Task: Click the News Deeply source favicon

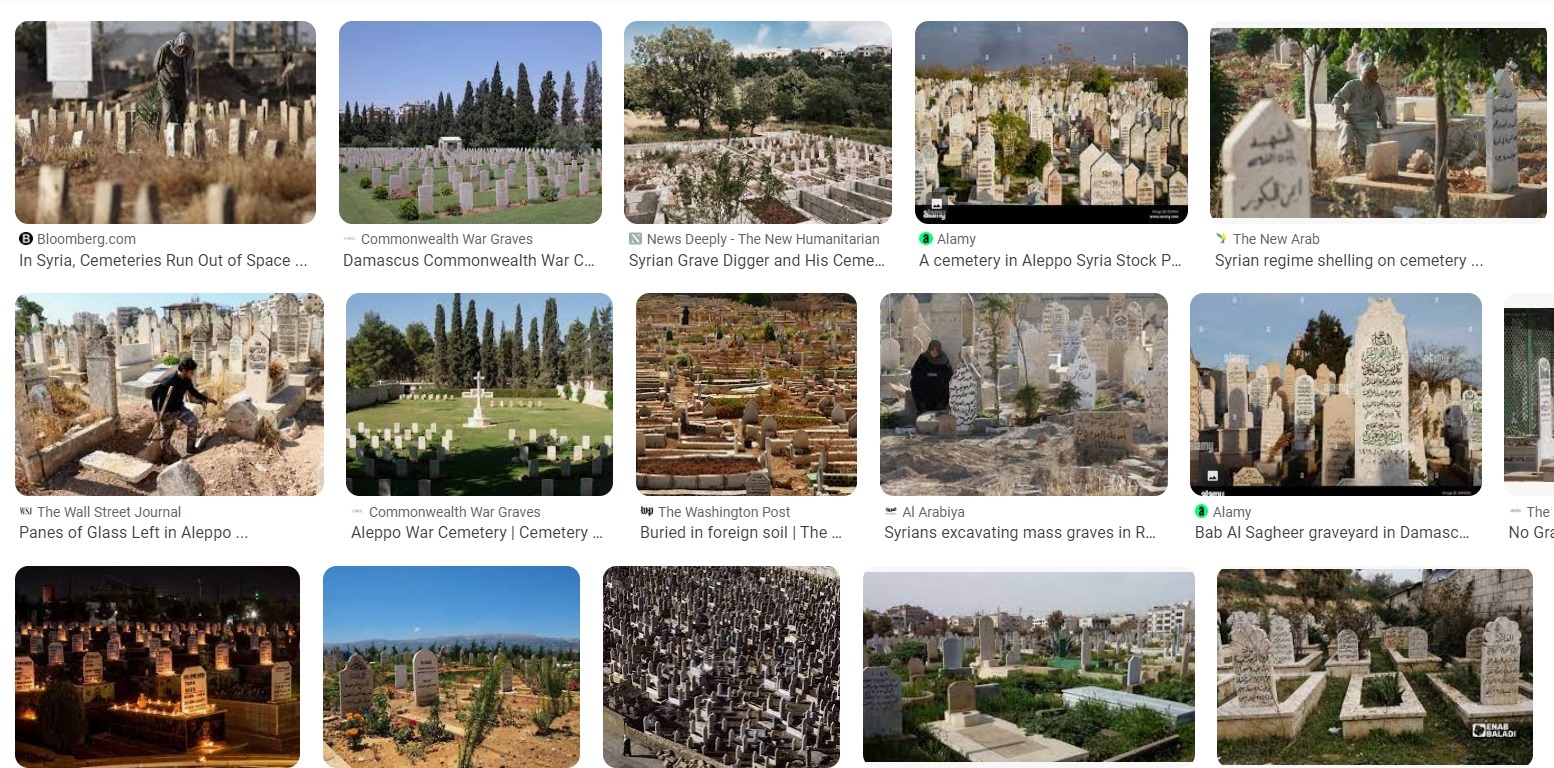Action: [635, 239]
